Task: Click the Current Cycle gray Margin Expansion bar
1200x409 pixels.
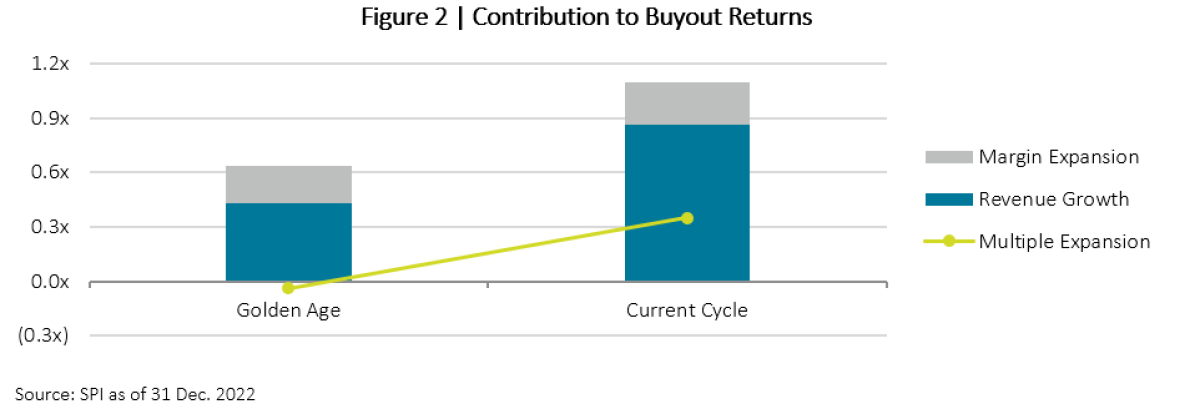Action: tap(687, 103)
